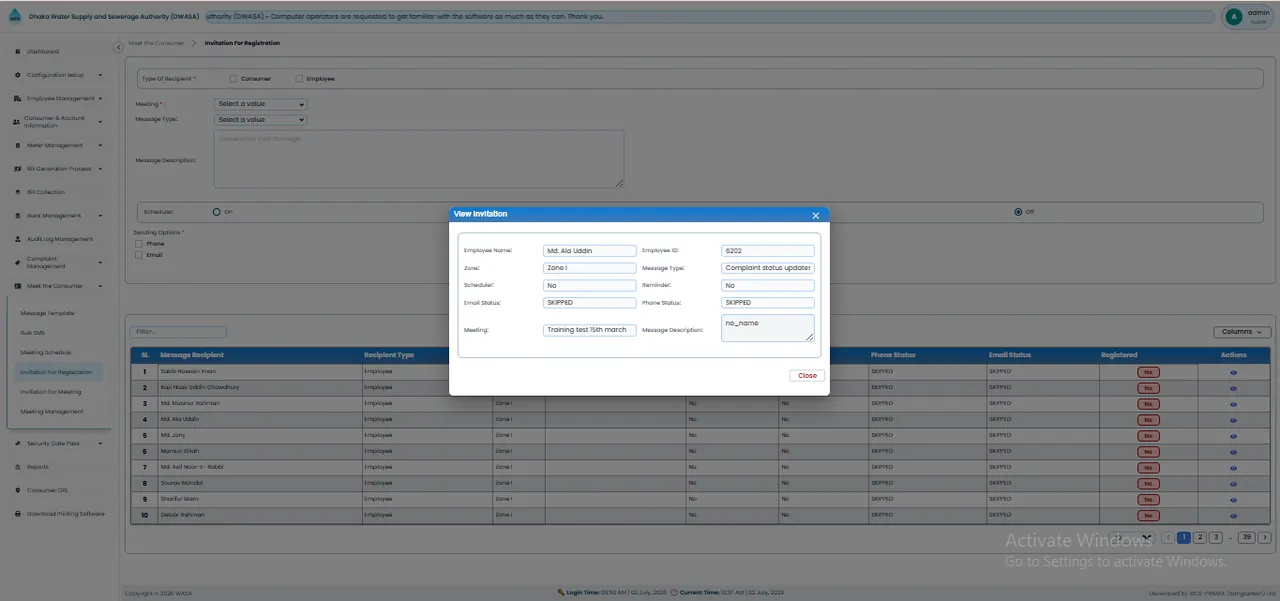1280x601 pixels.
Task: Jump to page 39 in the pagination
Action: (1246, 537)
